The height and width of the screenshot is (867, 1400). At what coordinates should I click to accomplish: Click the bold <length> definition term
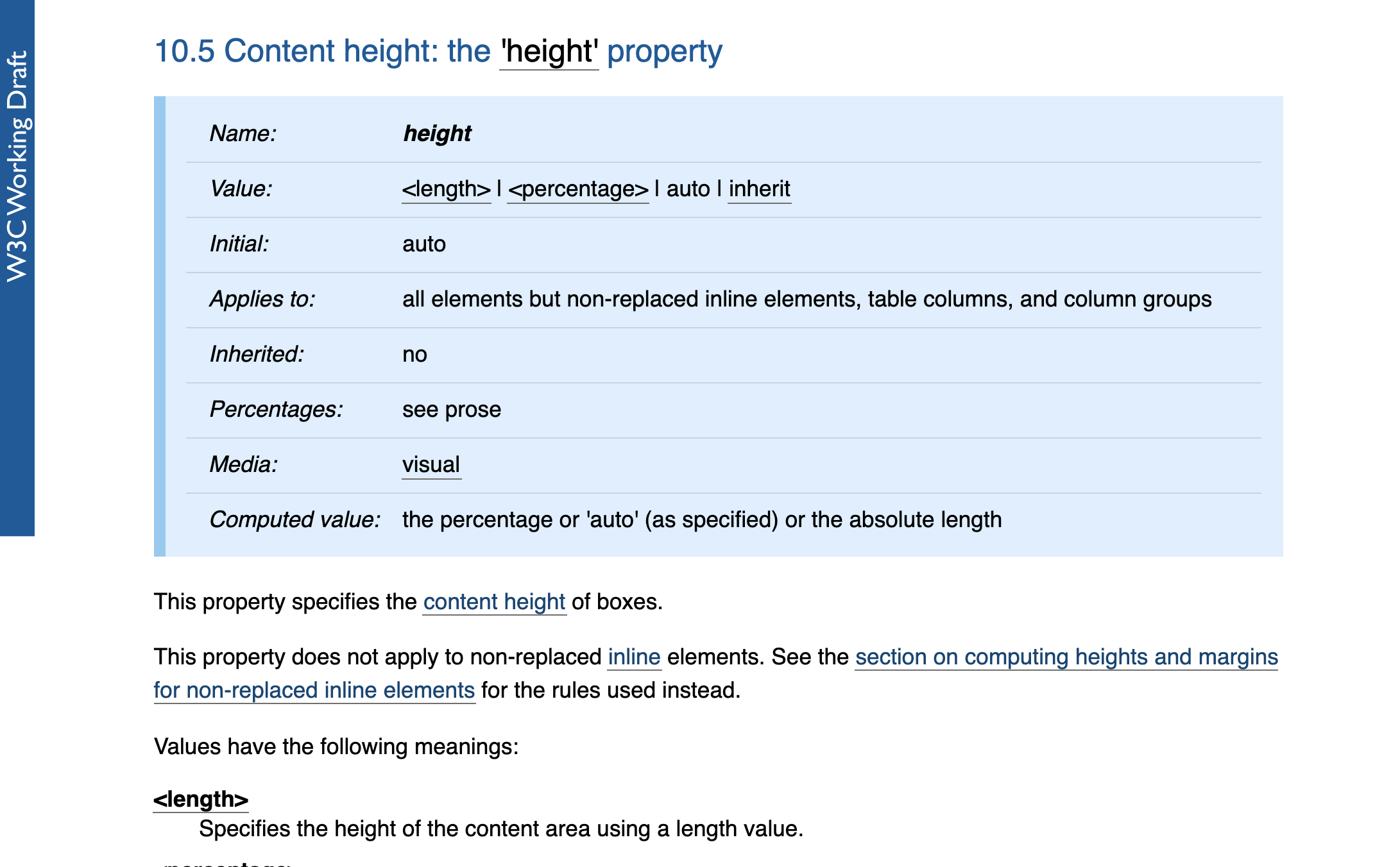pyautogui.click(x=201, y=800)
